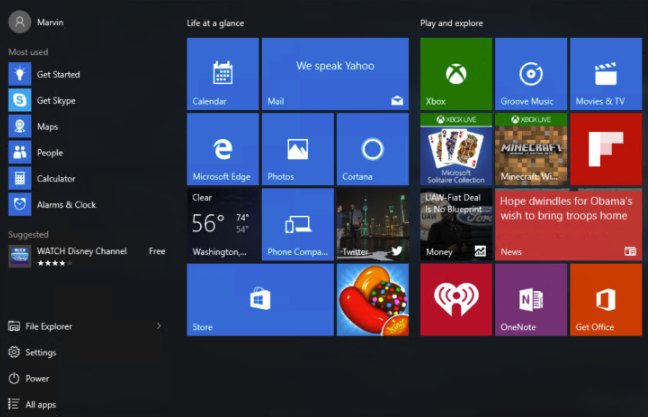Open the Money tile
Image resolution: width=648 pixels, height=417 pixels.
[x=456, y=225]
